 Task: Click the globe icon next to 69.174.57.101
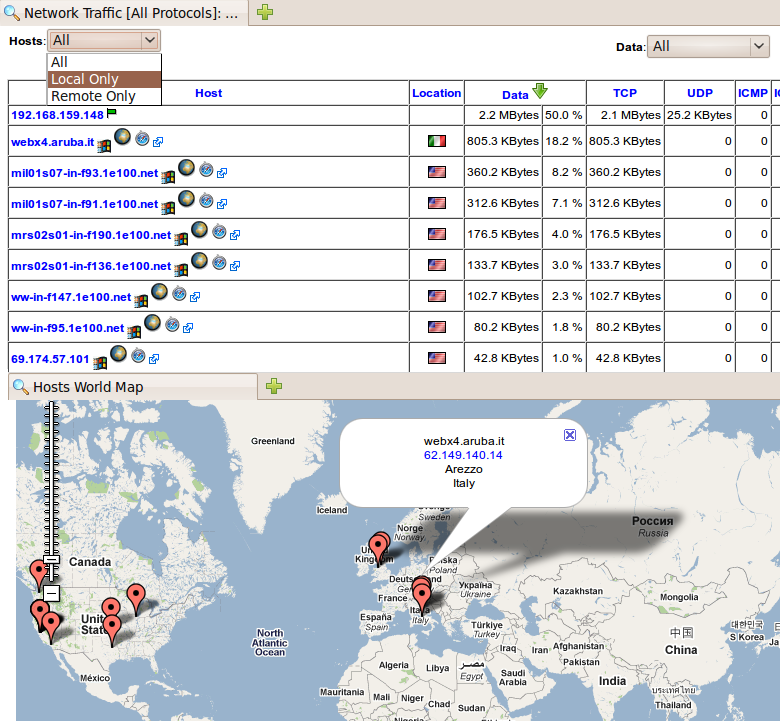[118, 353]
